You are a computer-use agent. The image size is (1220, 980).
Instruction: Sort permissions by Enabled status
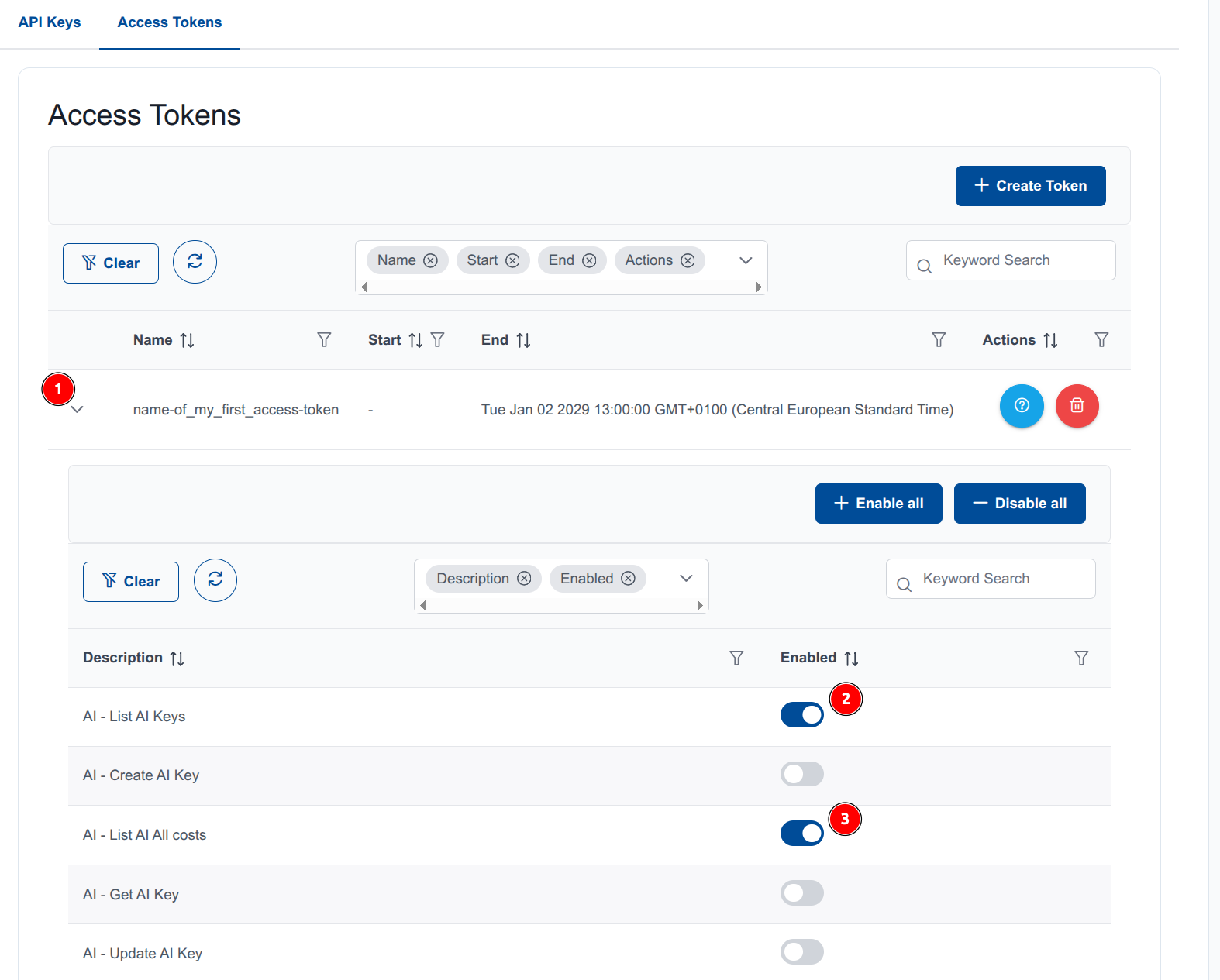point(851,658)
